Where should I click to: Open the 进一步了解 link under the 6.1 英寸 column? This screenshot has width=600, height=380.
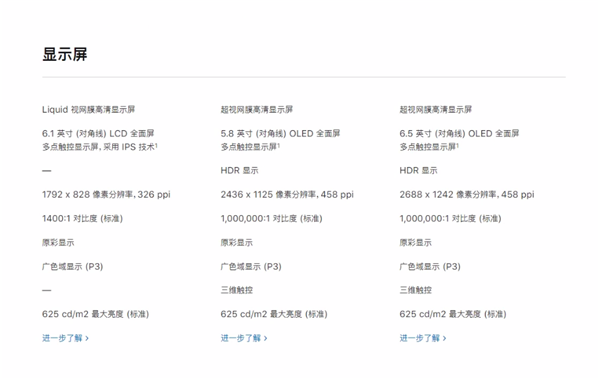tap(65, 338)
